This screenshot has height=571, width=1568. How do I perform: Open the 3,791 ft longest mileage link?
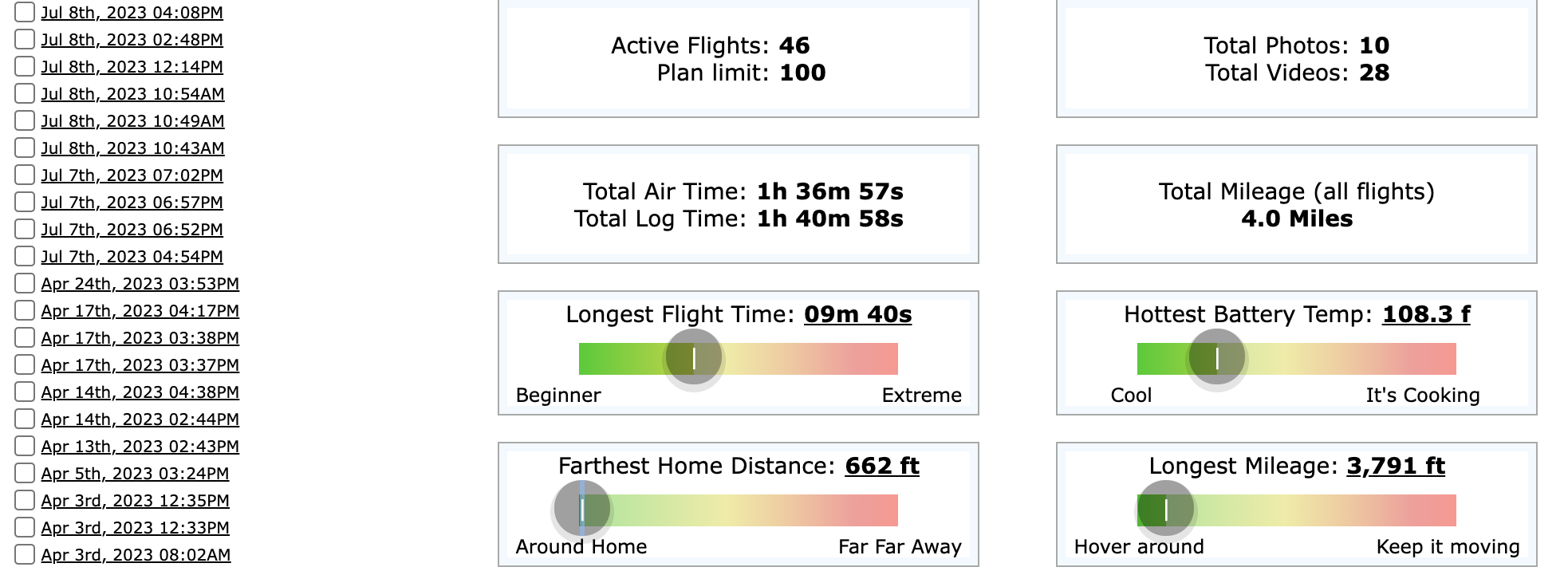pyautogui.click(x=1395, y=466)
